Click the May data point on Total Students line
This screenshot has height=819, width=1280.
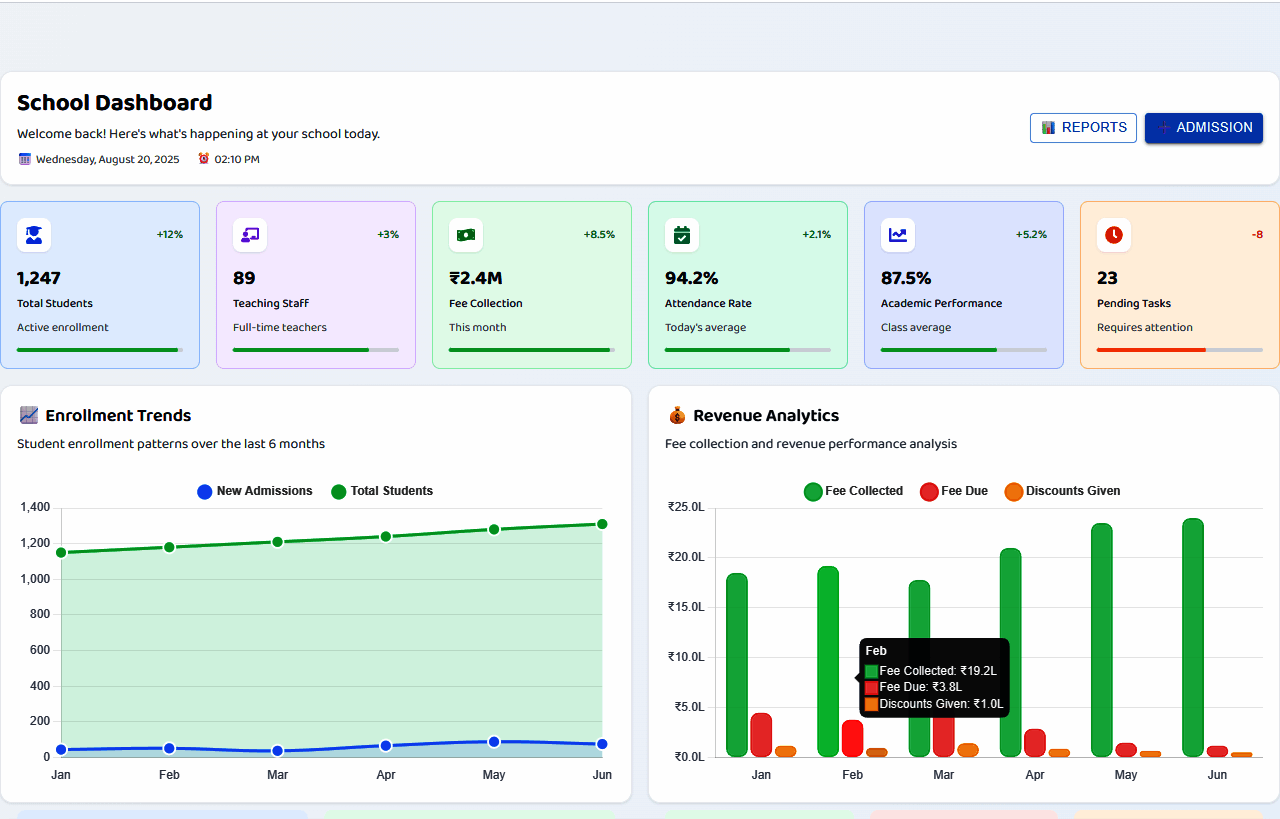point(494,529)
